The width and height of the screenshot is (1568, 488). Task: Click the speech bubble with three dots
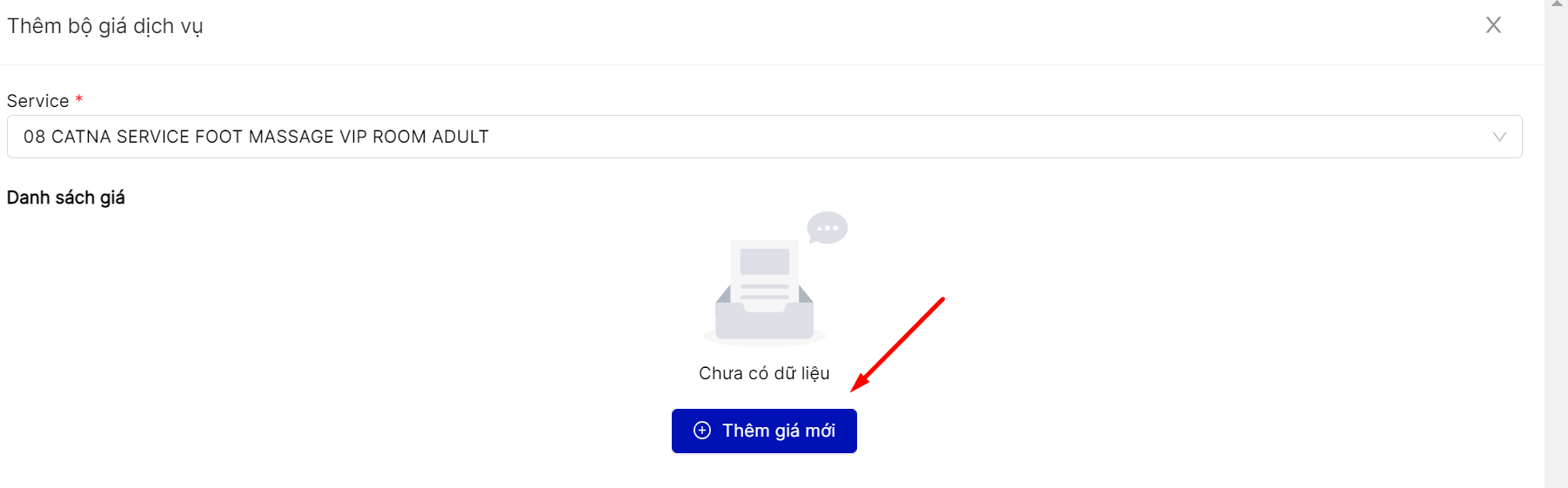pos(827,228)
